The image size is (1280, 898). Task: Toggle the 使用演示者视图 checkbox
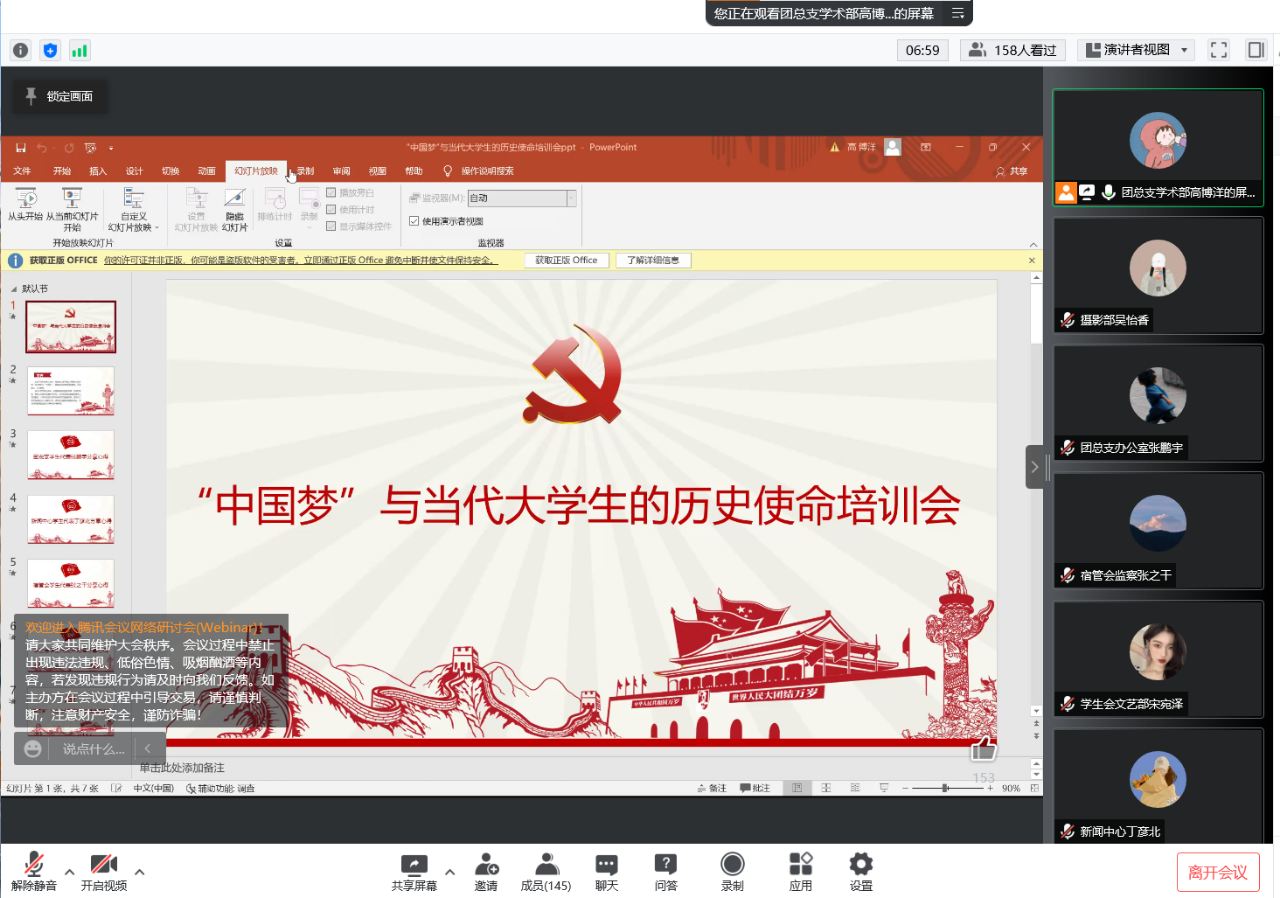coord(414,221)
